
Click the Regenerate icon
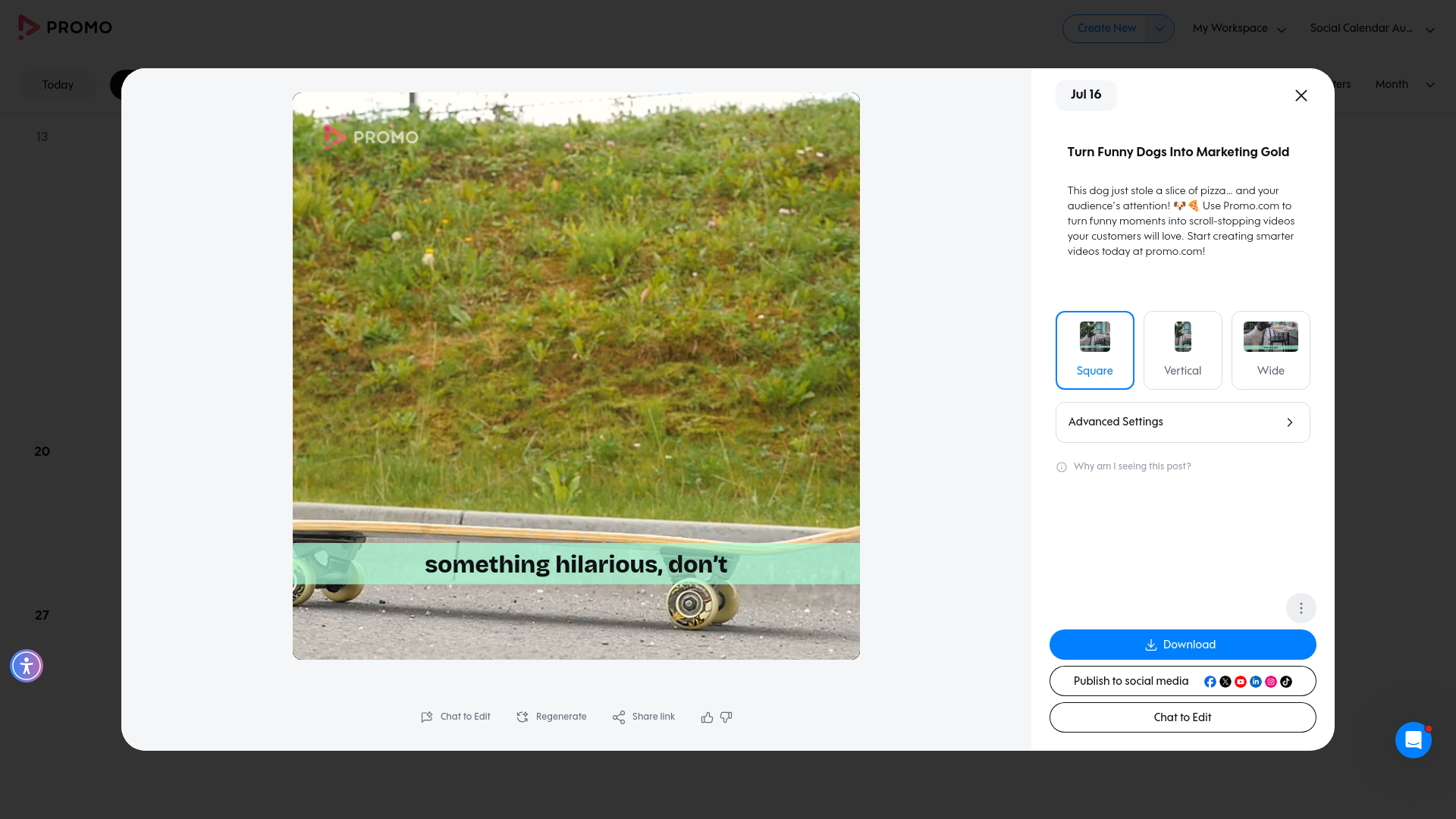(x=522, y=717)
